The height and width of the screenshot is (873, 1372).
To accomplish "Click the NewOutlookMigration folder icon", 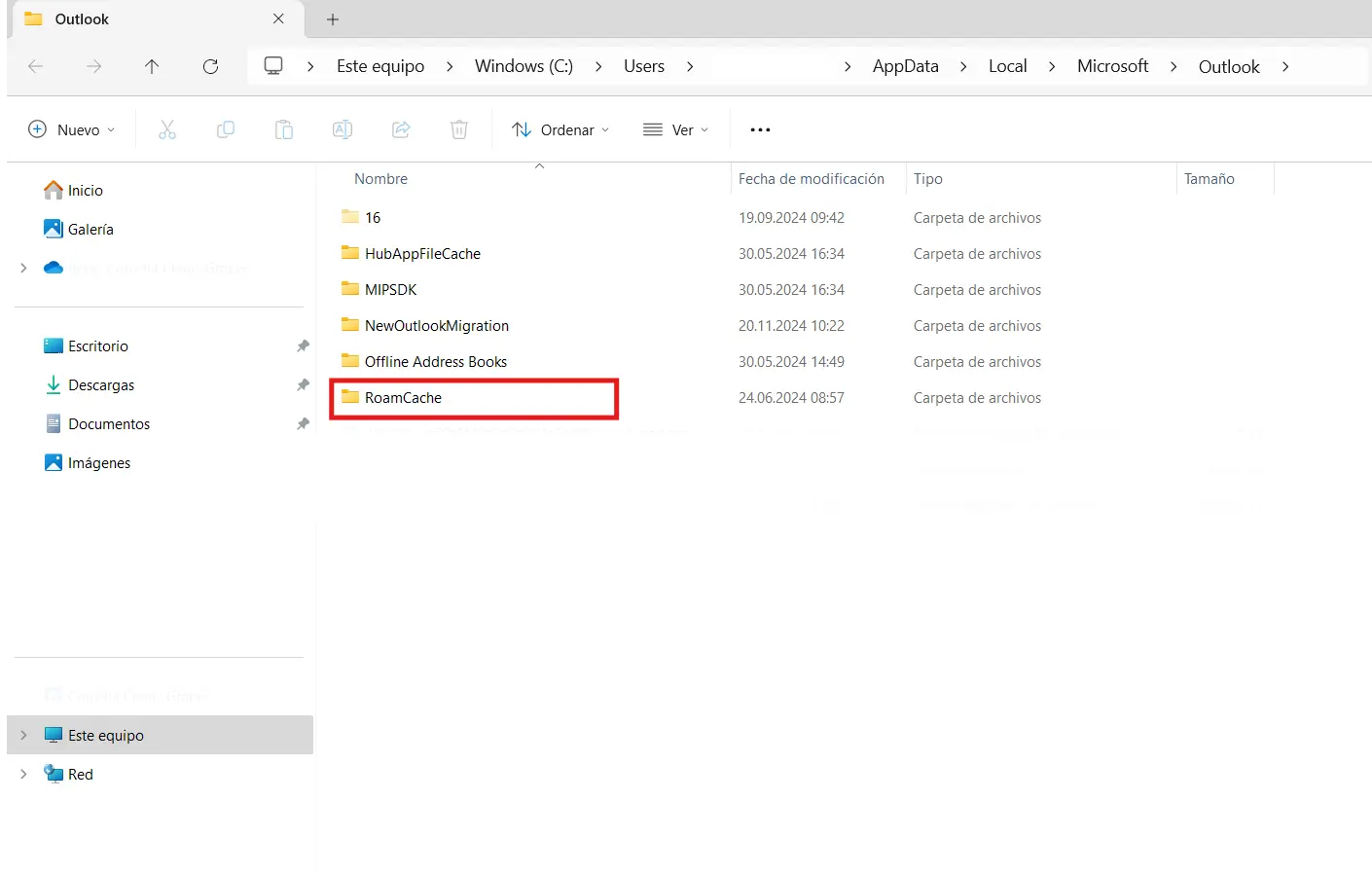I will (x=350, y=325).
